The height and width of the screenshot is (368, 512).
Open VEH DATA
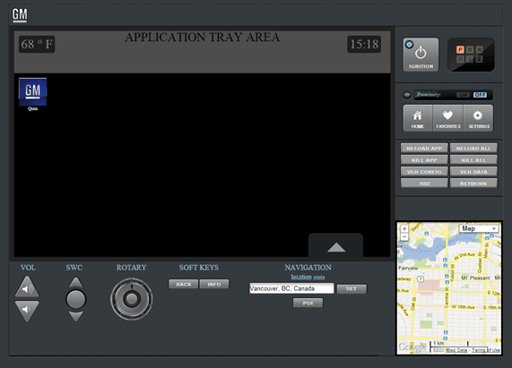pos(473,172)
